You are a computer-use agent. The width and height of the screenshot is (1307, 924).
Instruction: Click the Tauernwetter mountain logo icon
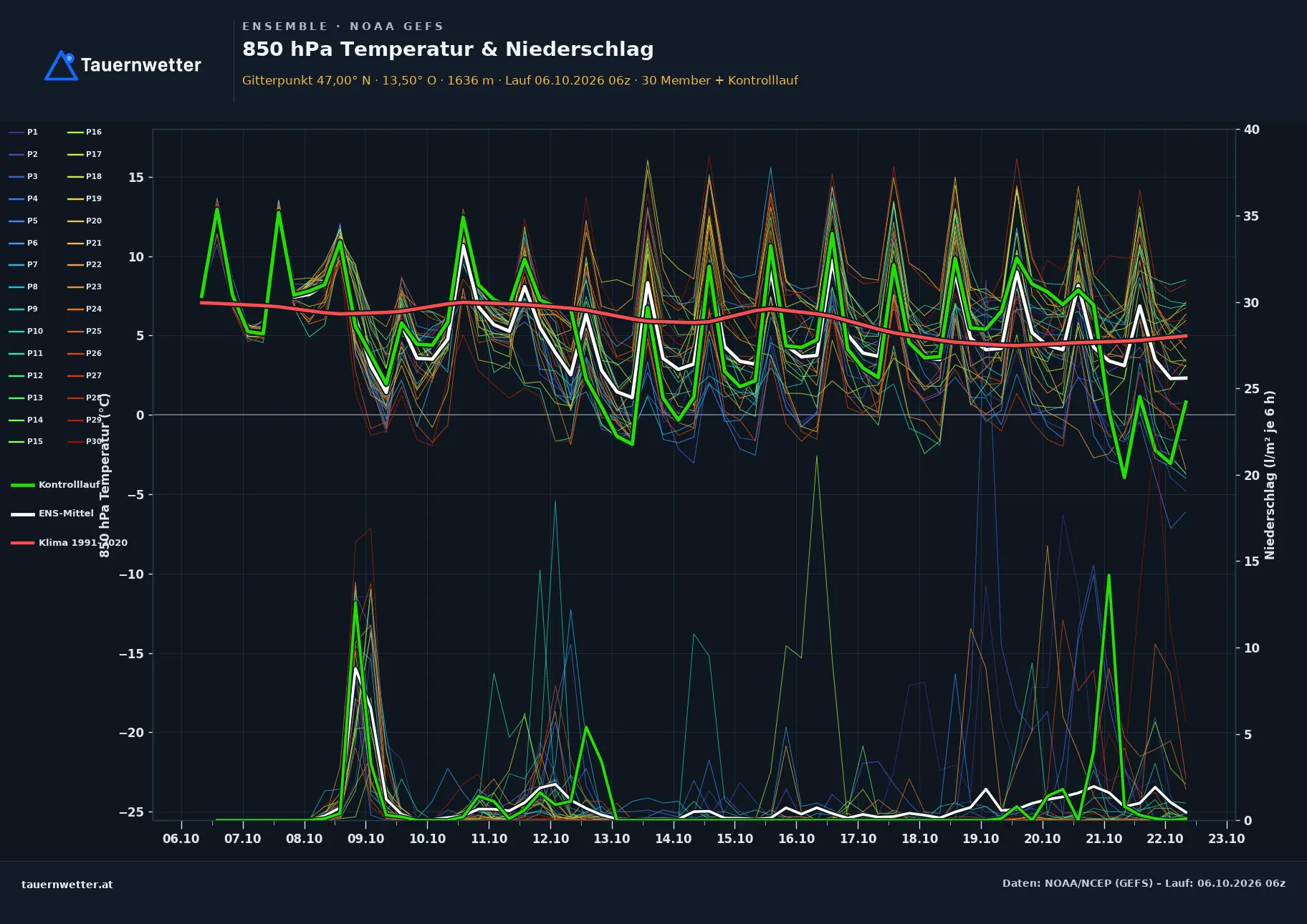pos(61,65)
